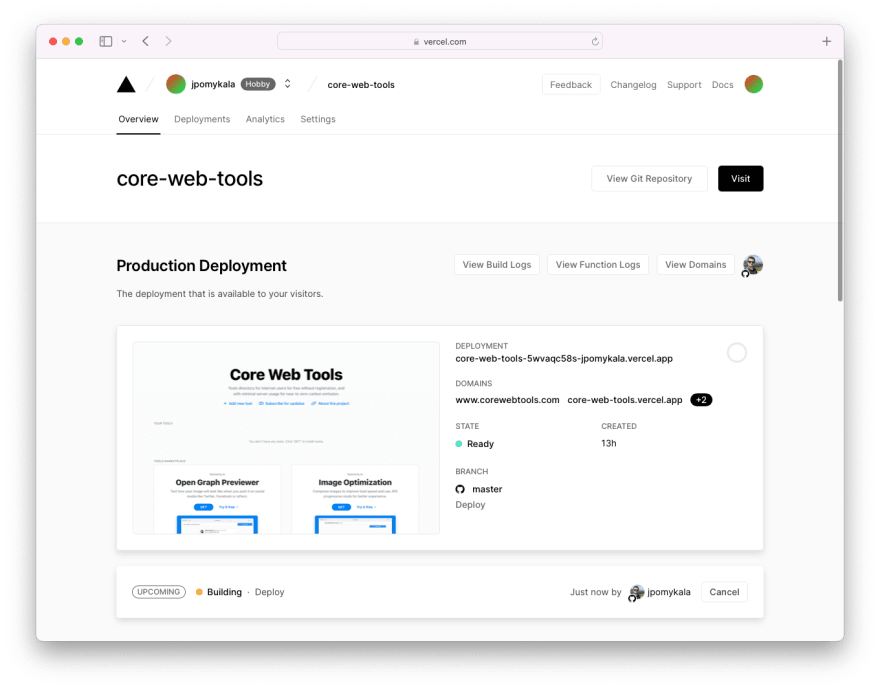
Task: Click the GitHub icon beside master
Action: 460,489
